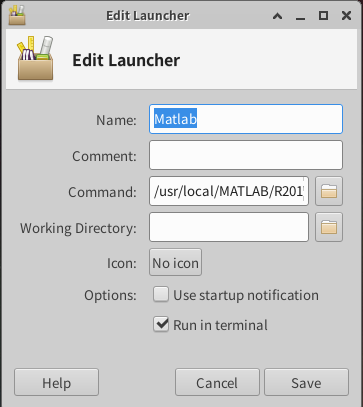
Task: Click the Command field with the MATLAB path
Action: pyautogui.click(x=229, y=191)
